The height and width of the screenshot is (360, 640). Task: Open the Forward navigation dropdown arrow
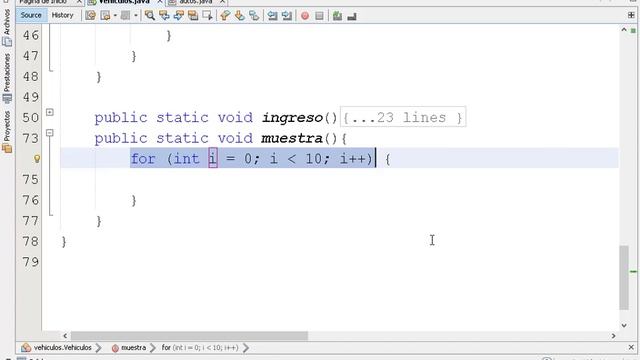136,16
